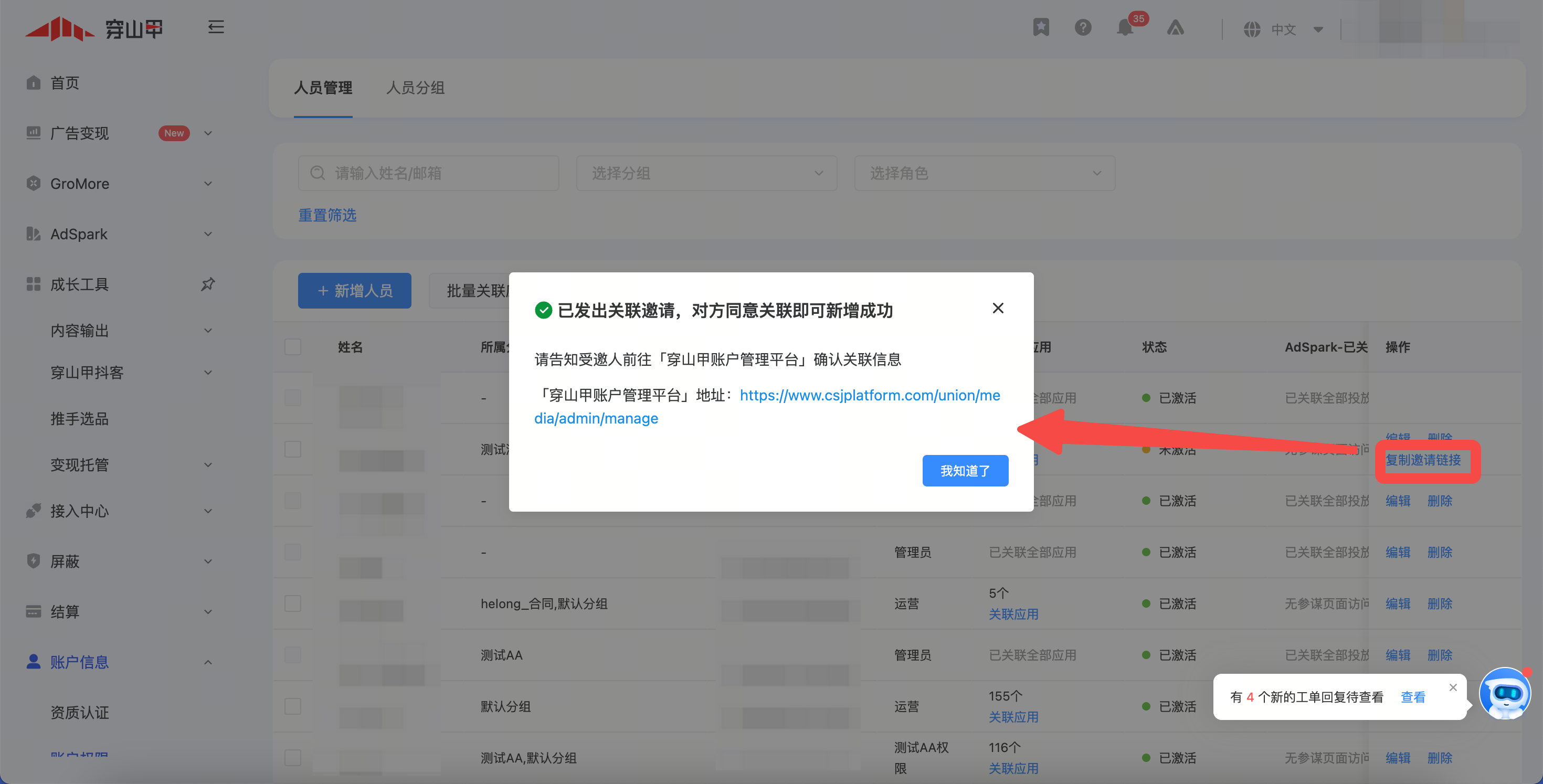Click the GroMore sidebar icon

pyautogui.click(x=34, y=183)
